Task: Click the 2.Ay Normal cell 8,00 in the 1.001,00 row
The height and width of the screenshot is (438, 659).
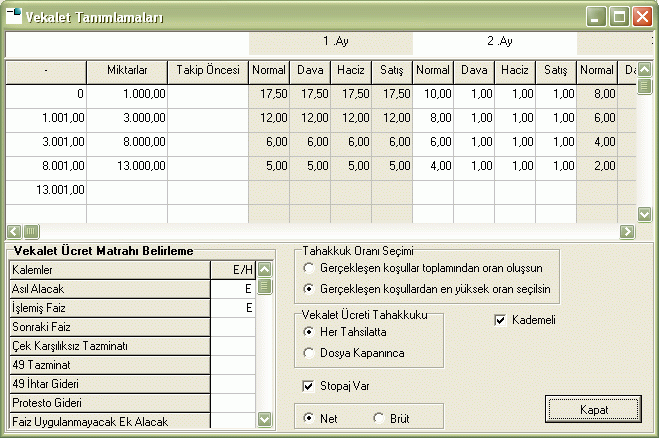Action: pyautogui.click(x=433, y=120)
